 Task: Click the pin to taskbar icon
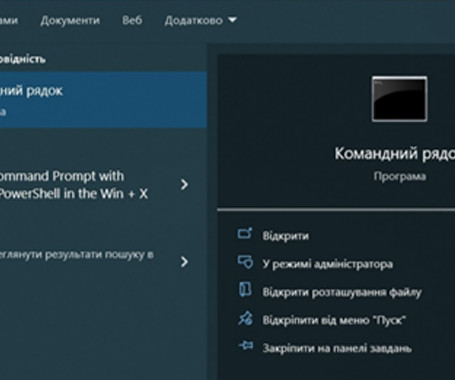click(x=246, y=345)
